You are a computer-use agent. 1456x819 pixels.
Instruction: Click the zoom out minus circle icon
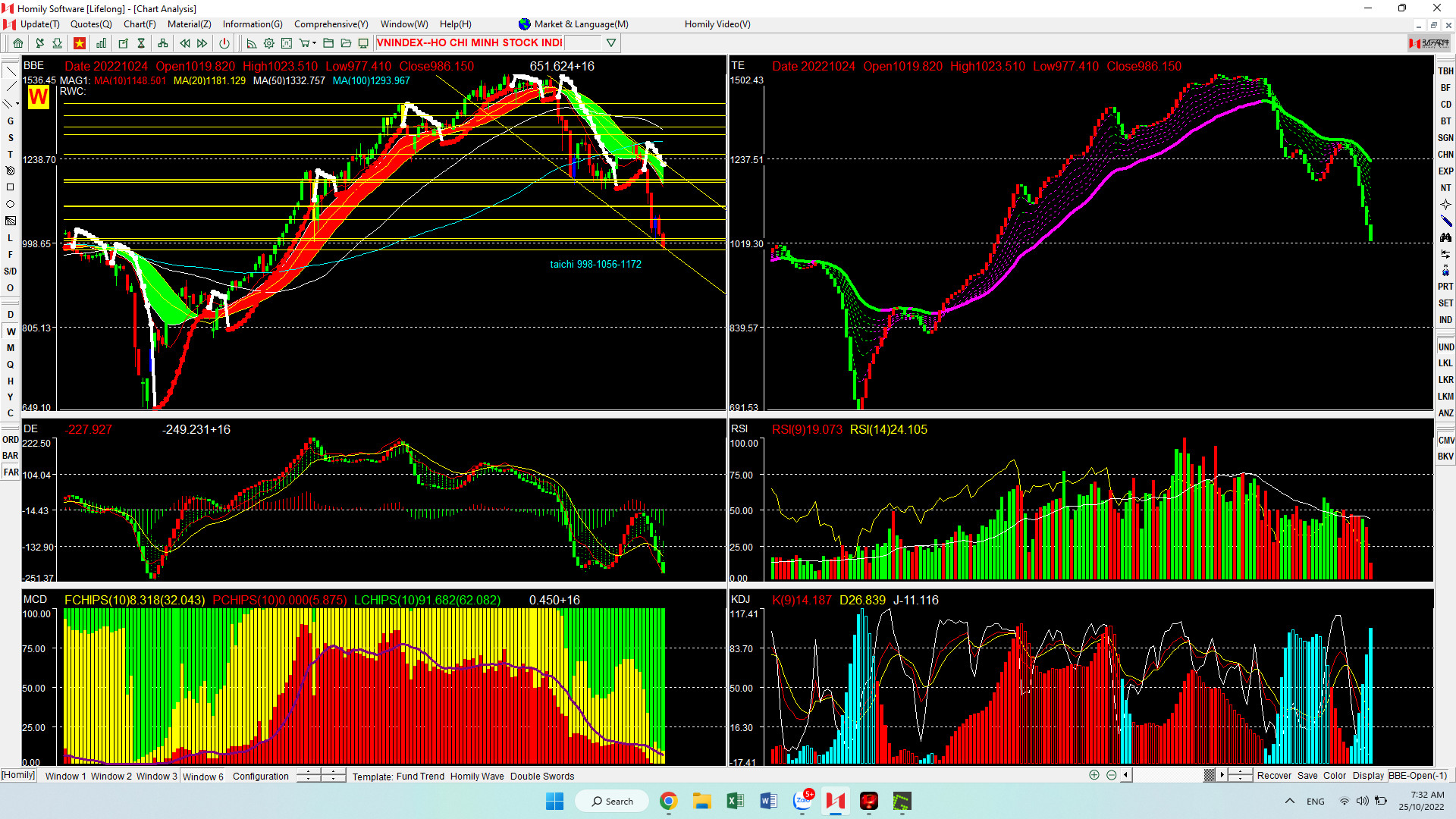click(x=1111, y=775)
